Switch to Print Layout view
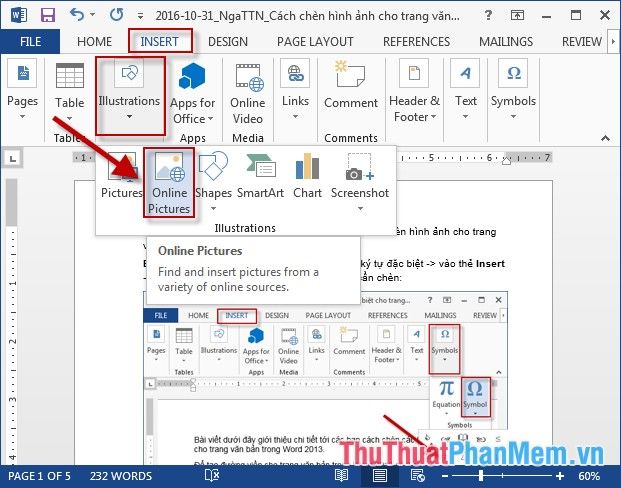Screen dimensions: 621x488 379,475
